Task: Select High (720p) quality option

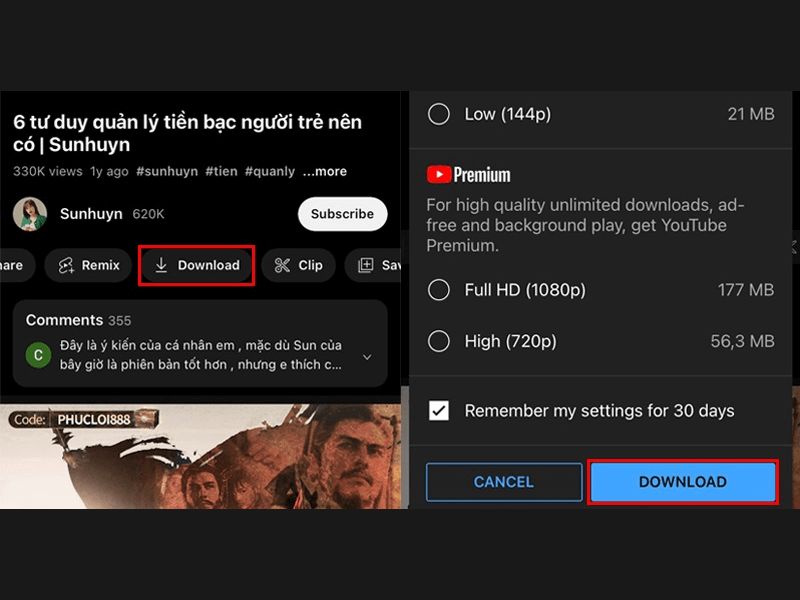Action: (x=601, y=341)
